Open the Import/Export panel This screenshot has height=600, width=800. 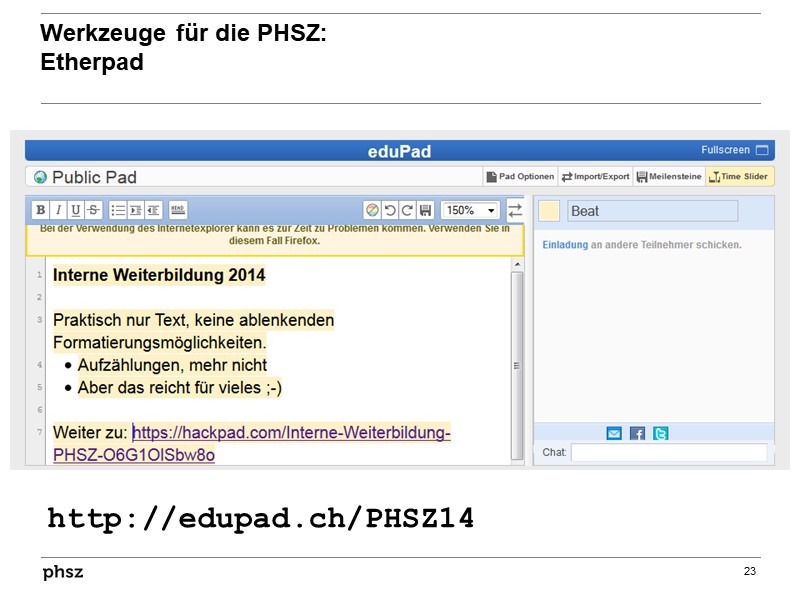click(597, 176)
